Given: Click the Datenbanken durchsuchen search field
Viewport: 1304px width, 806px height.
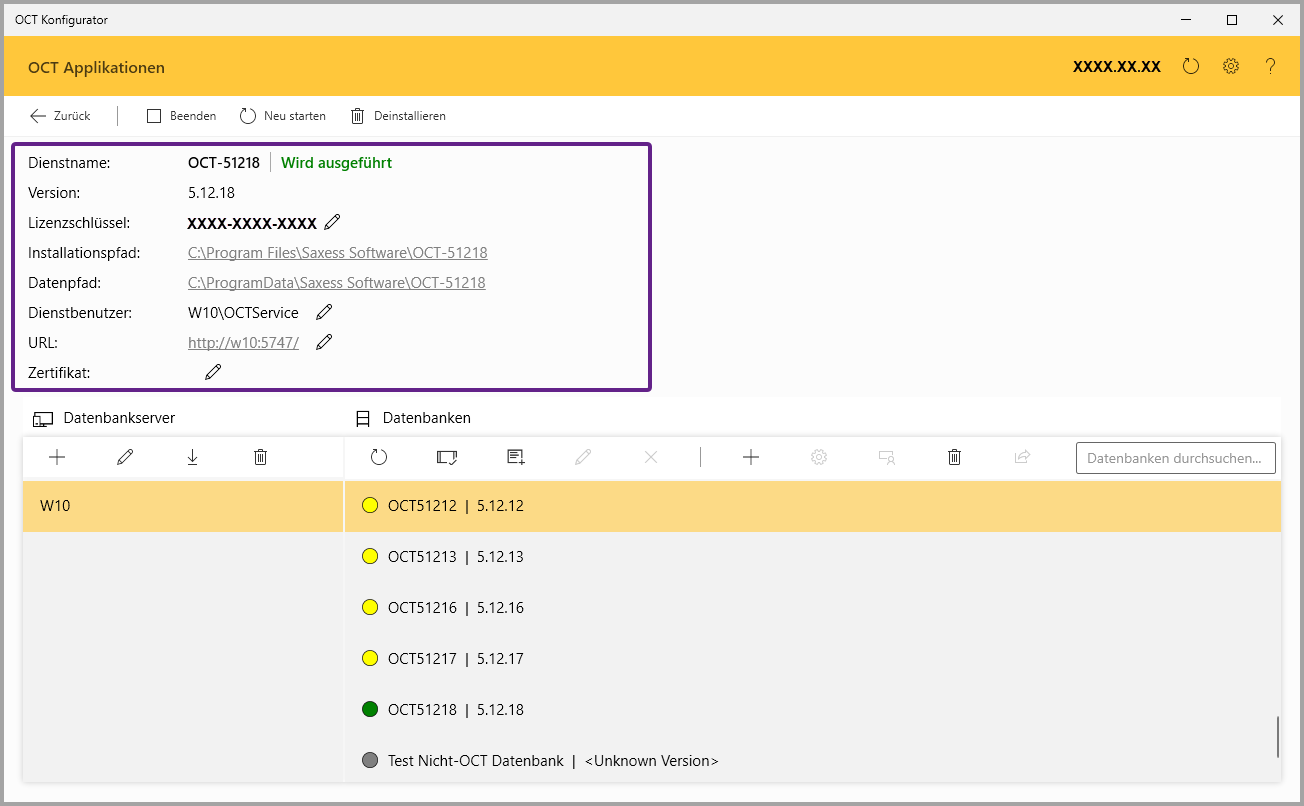Looking at the screenshot, I should click(1175, 458).
